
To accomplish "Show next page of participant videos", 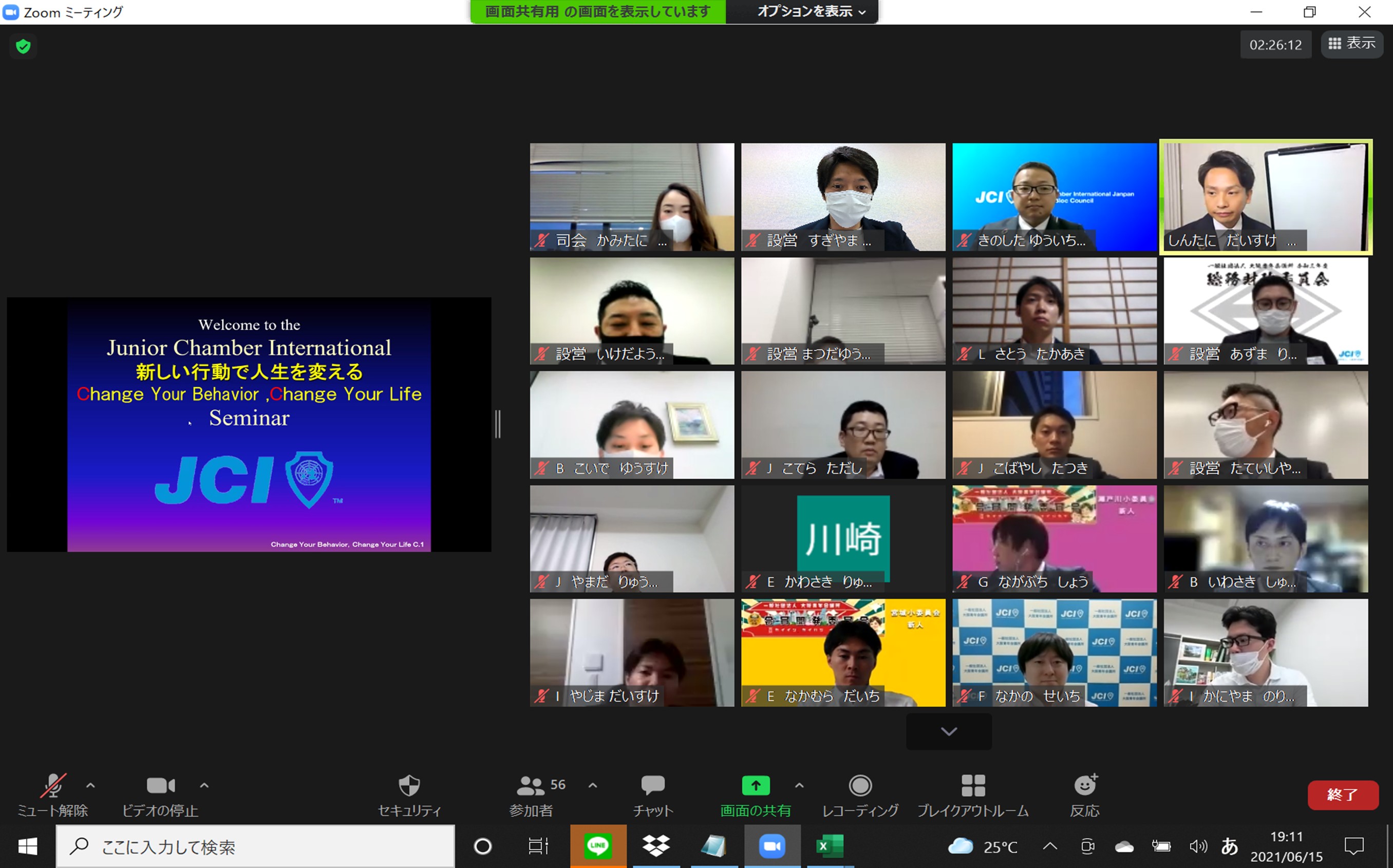I will click(x=949, y=731).
